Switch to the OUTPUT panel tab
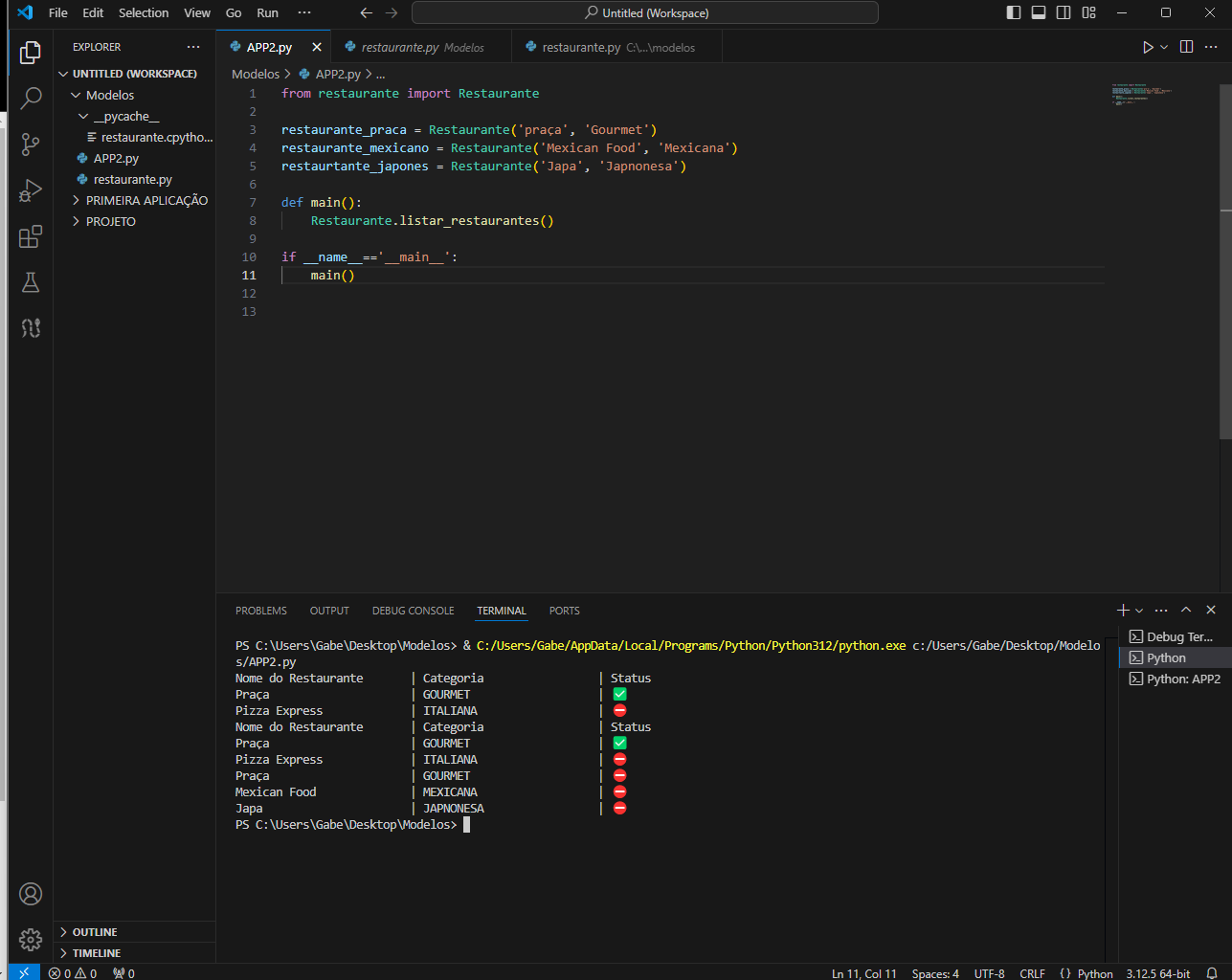 click(329, 611)
